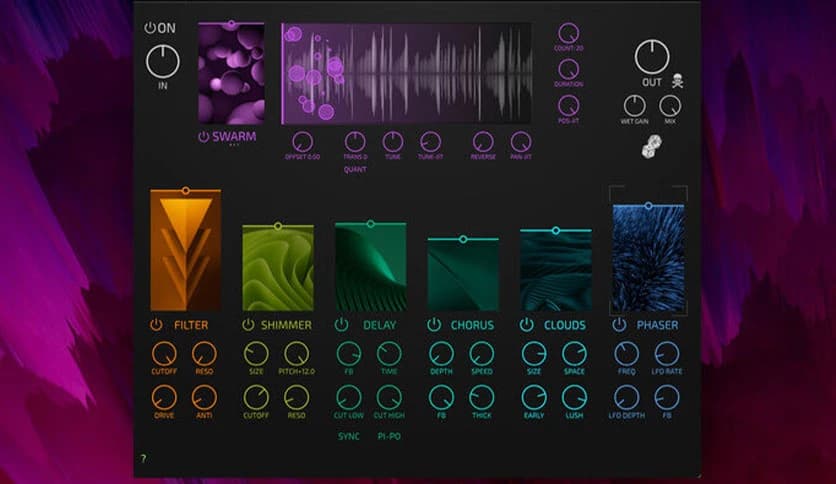Click the OUT gain knob
This screenshot has width=836, height=484.
click(x=652, y=57)
